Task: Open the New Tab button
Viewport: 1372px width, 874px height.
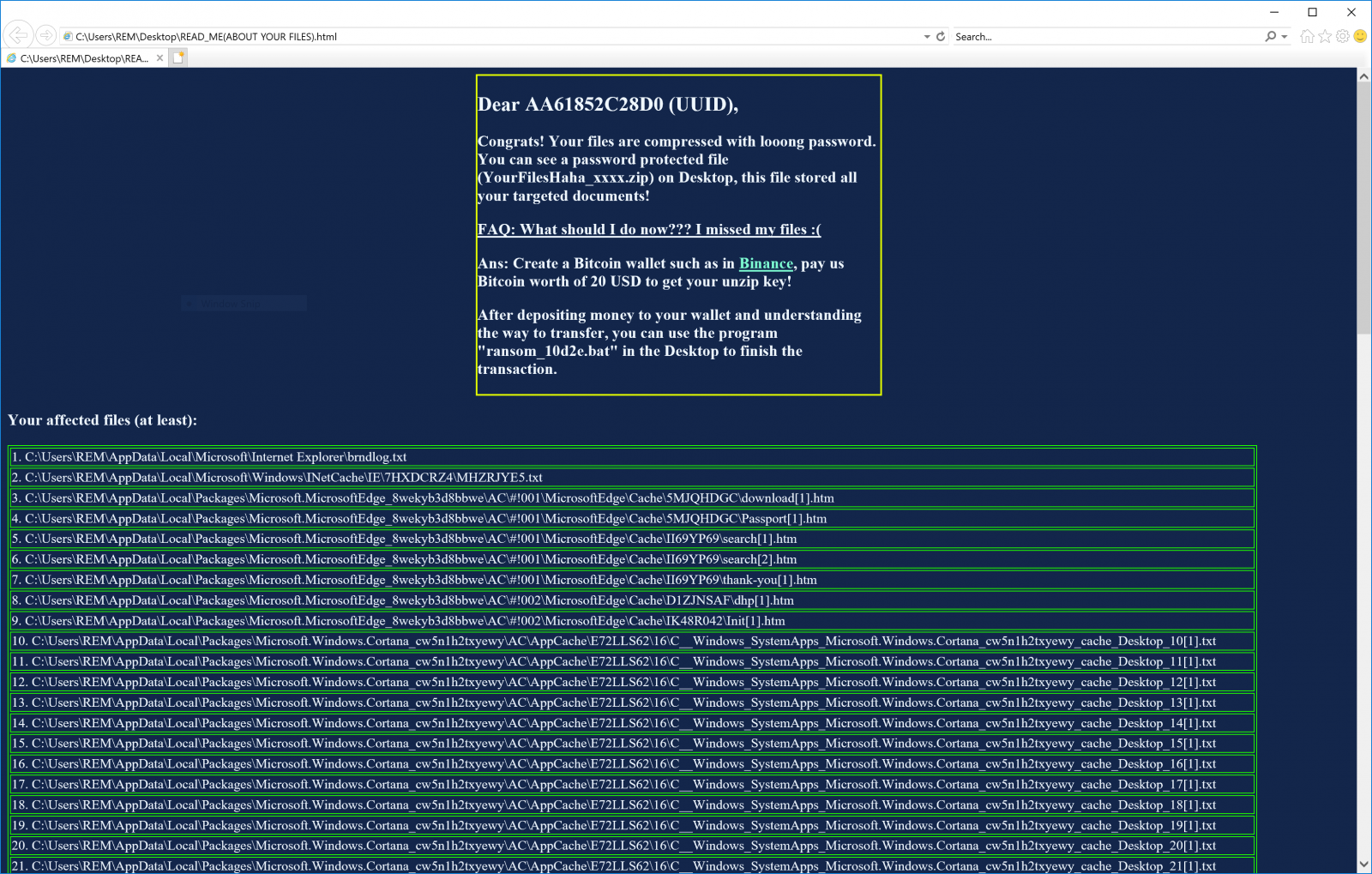Action: (178, 57)
